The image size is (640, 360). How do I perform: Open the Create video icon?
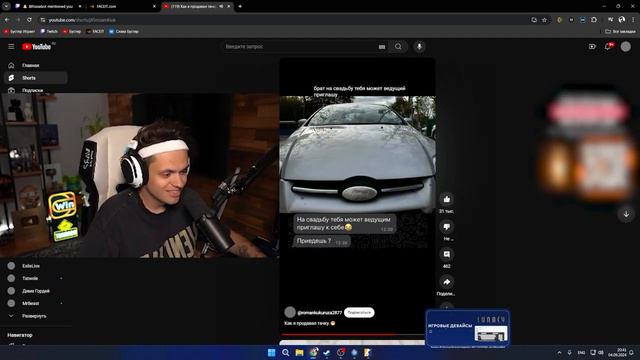click(592, 47)
